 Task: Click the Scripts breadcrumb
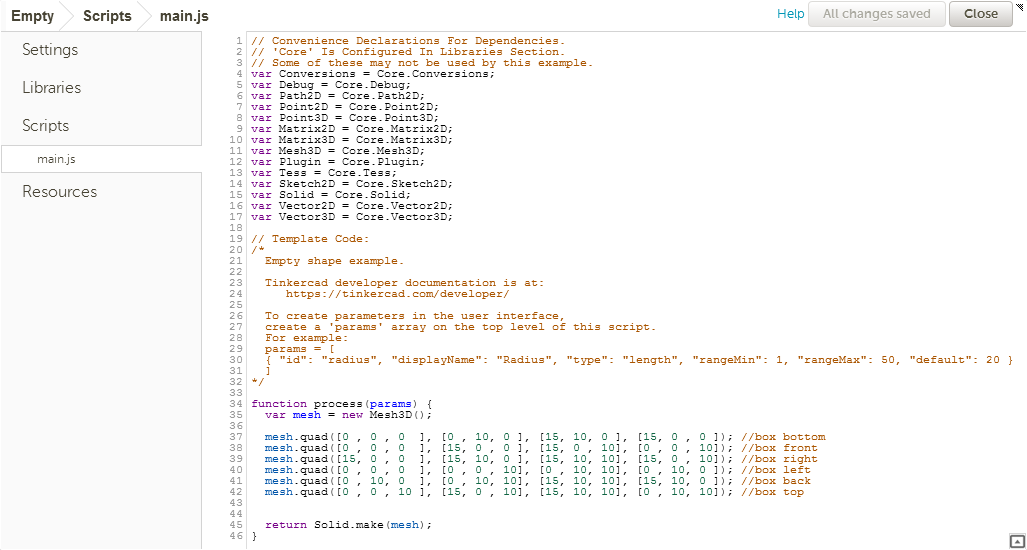[107, 16]
